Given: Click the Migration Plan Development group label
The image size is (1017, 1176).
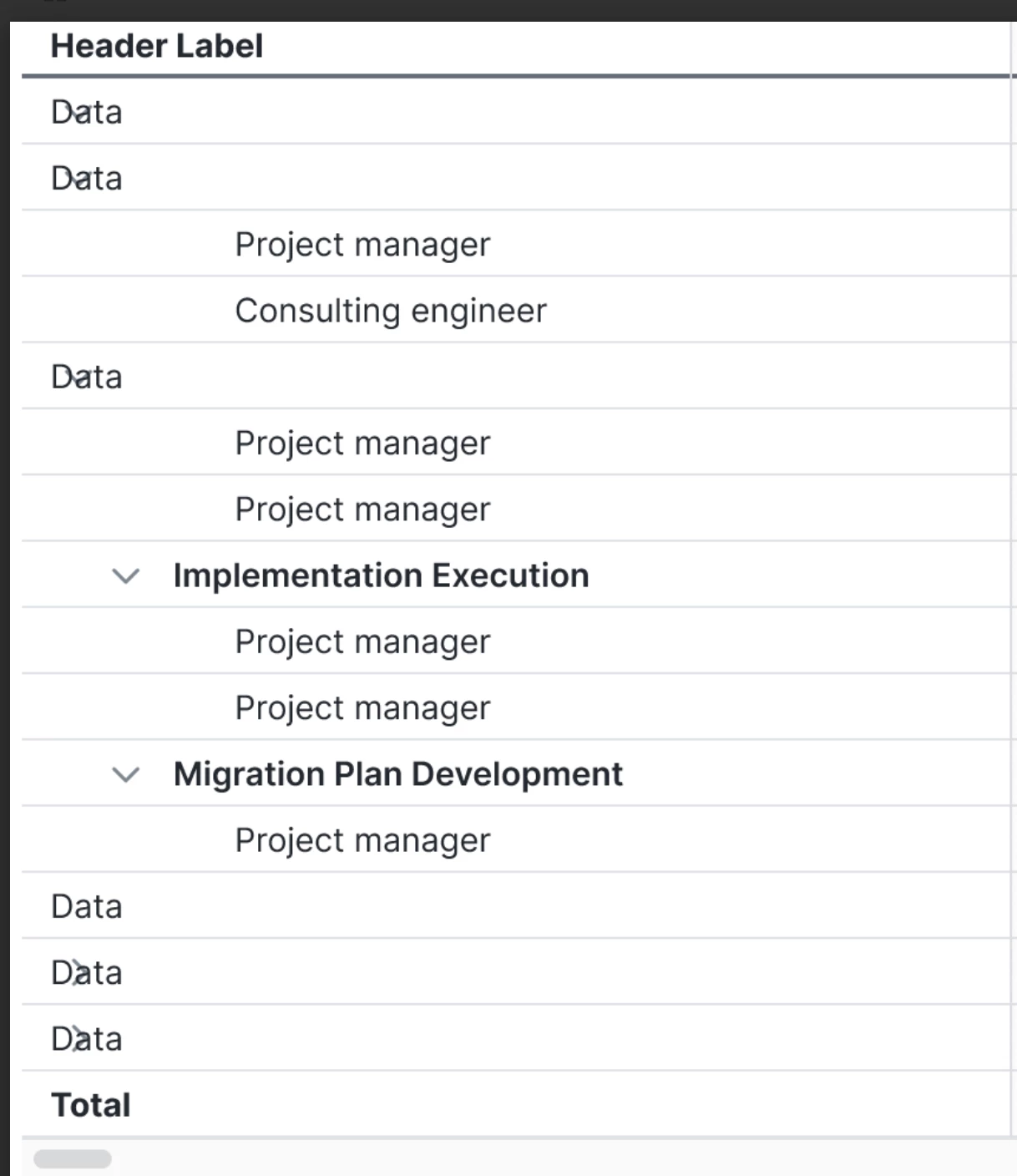Looking at the screenshot, I should coord(397,775).
